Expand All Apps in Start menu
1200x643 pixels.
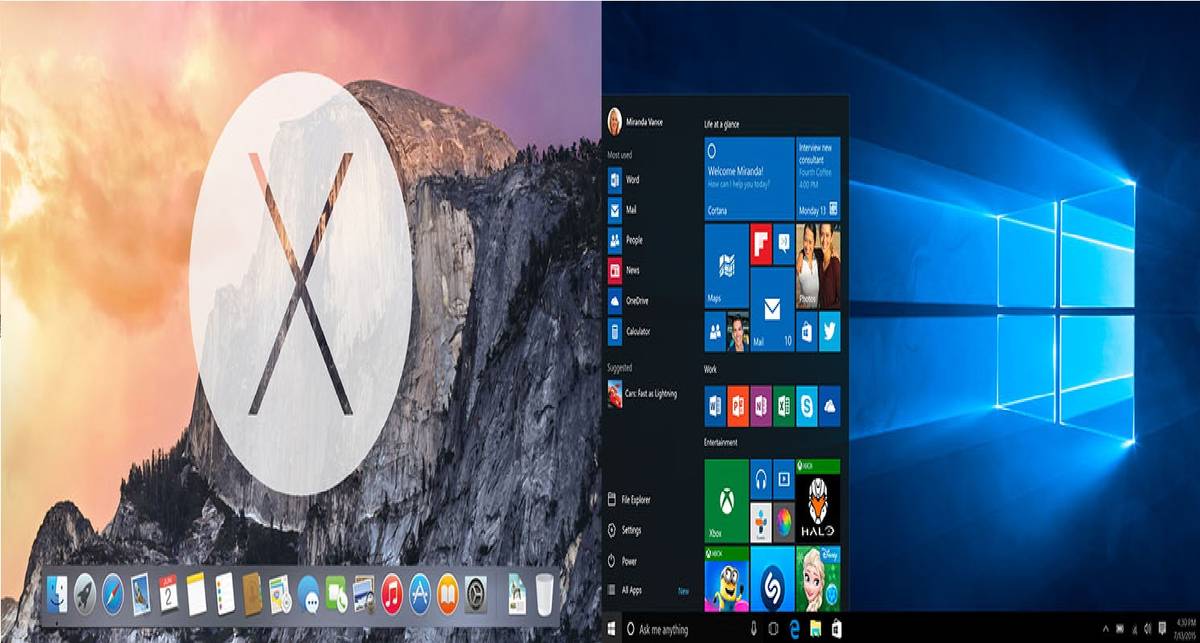[x=630, y=591]
